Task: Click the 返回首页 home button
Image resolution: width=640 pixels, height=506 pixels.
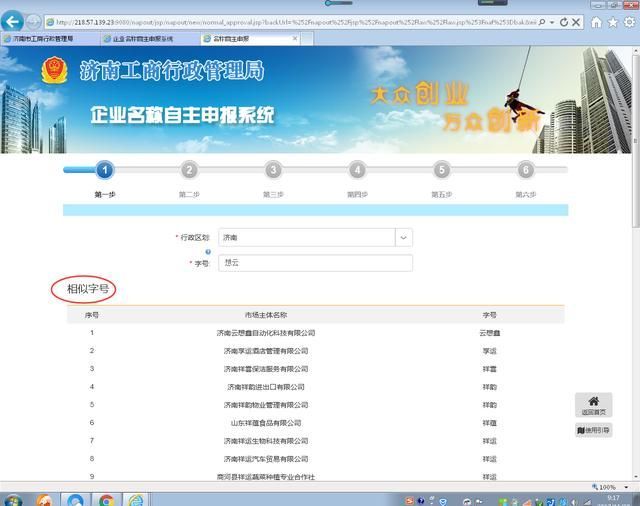Action: 593,405
